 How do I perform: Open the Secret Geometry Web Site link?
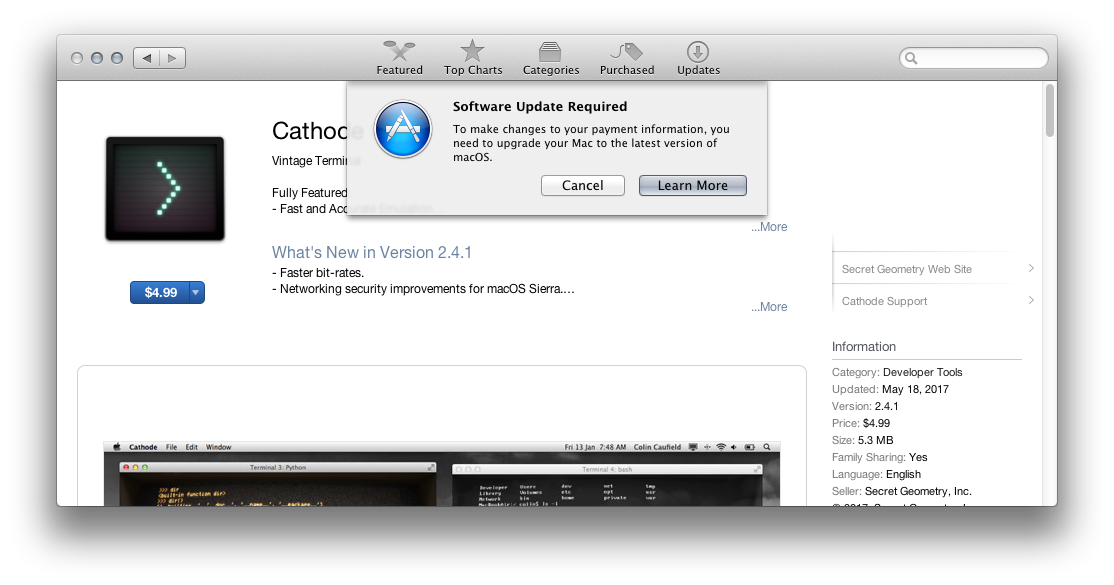point(907,269)
